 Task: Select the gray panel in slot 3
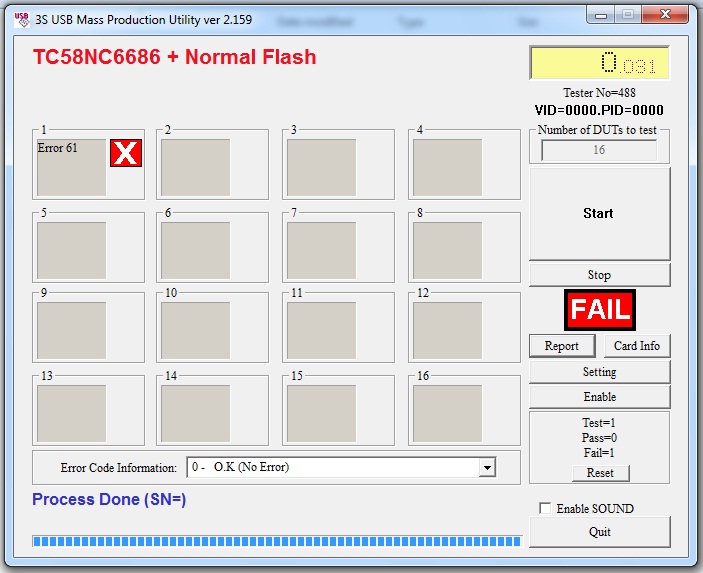coord(321,167)
